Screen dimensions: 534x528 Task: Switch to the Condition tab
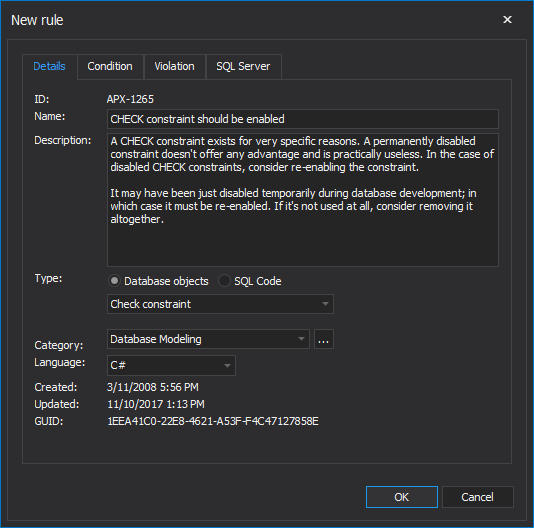pyautogui.click(x=110, y=66)
